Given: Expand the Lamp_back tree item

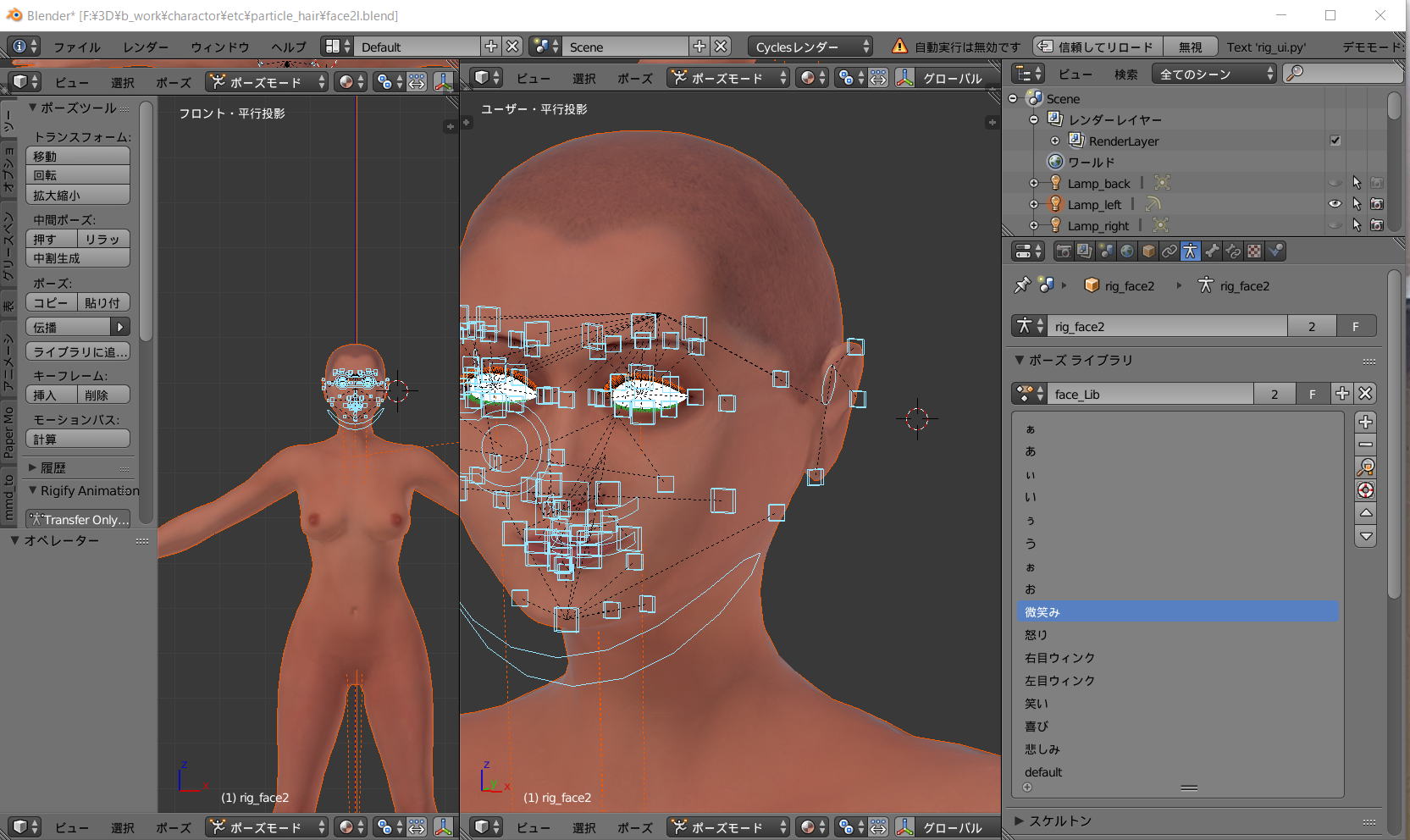Looking at the screenshot, I should pos(1034,183).
